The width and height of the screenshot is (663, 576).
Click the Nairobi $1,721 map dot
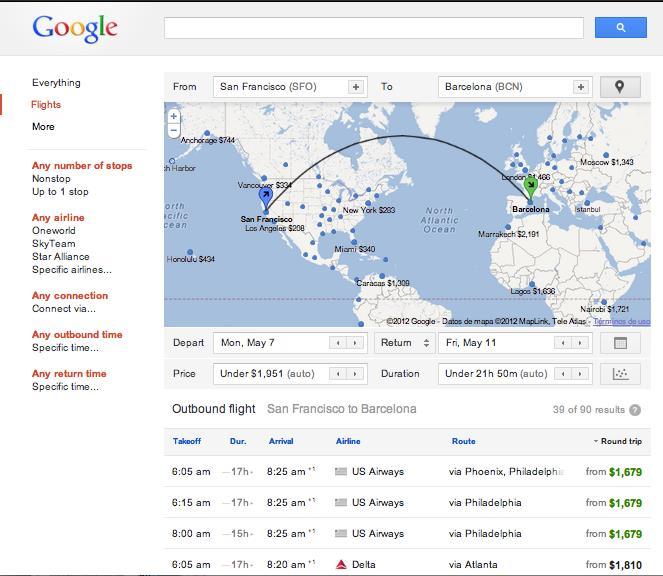click(604, 302)
